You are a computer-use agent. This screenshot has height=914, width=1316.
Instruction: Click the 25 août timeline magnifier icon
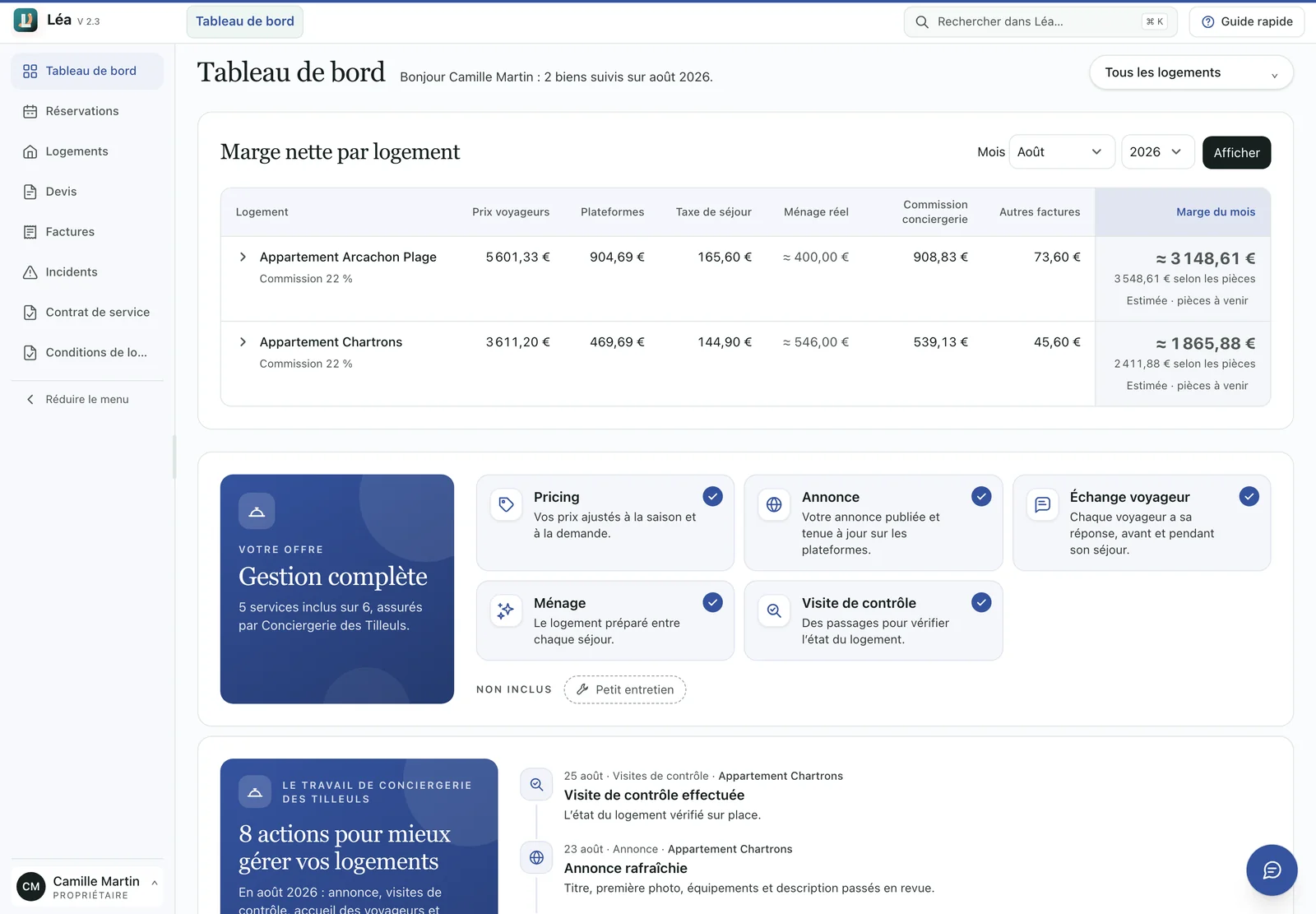pyautogui.click(x=536, y=784)
